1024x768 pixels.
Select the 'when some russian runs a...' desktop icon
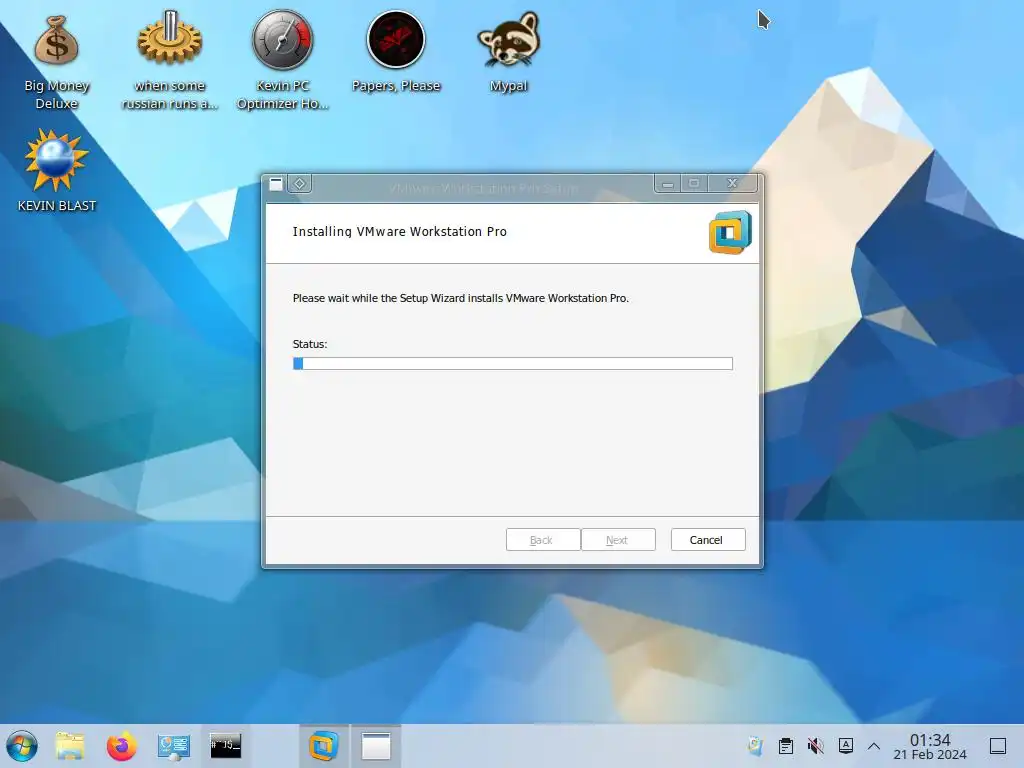170,62
